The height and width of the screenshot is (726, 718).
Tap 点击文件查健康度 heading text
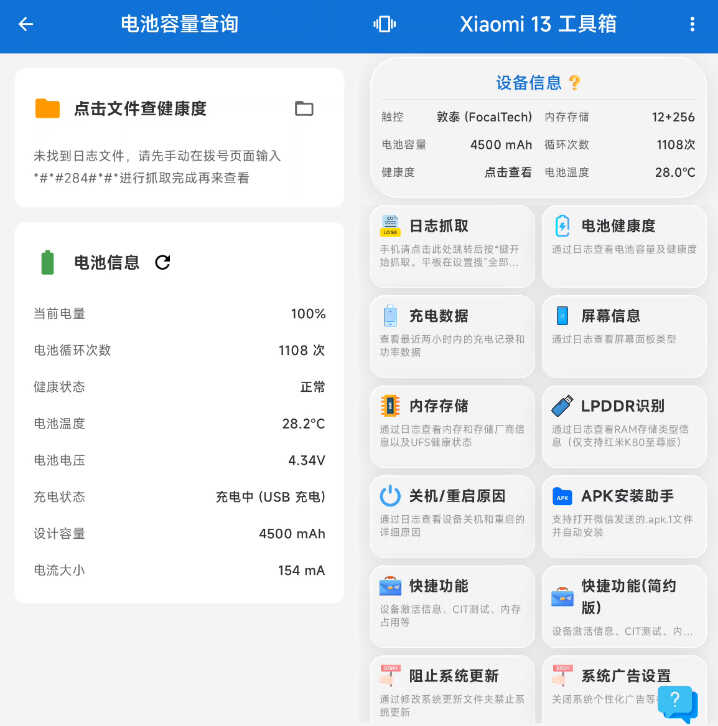[140, 109]
